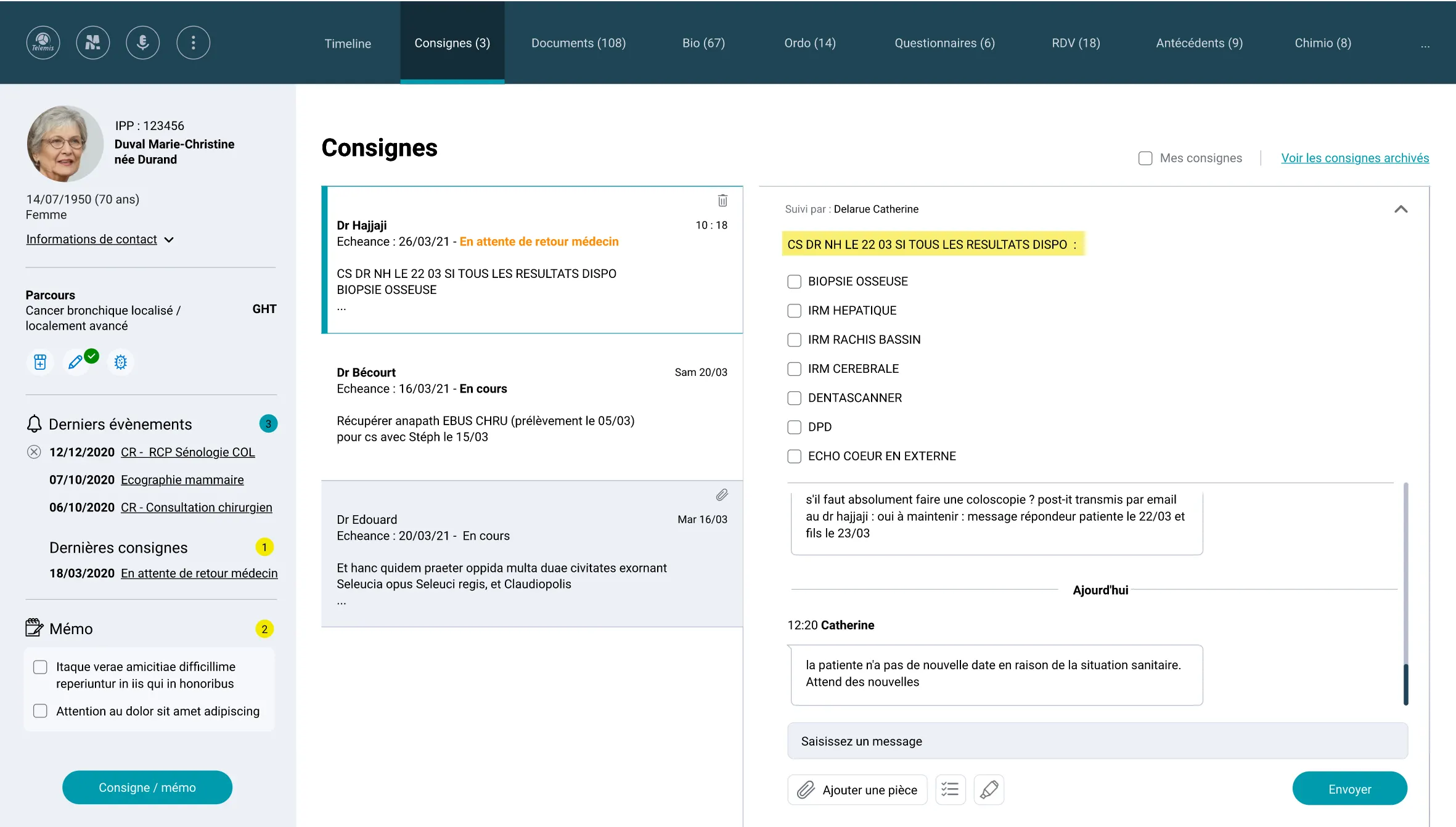1456x827 pixels.
Task: Go to the Chimio (8) tab
Action: click(1323, 43)
